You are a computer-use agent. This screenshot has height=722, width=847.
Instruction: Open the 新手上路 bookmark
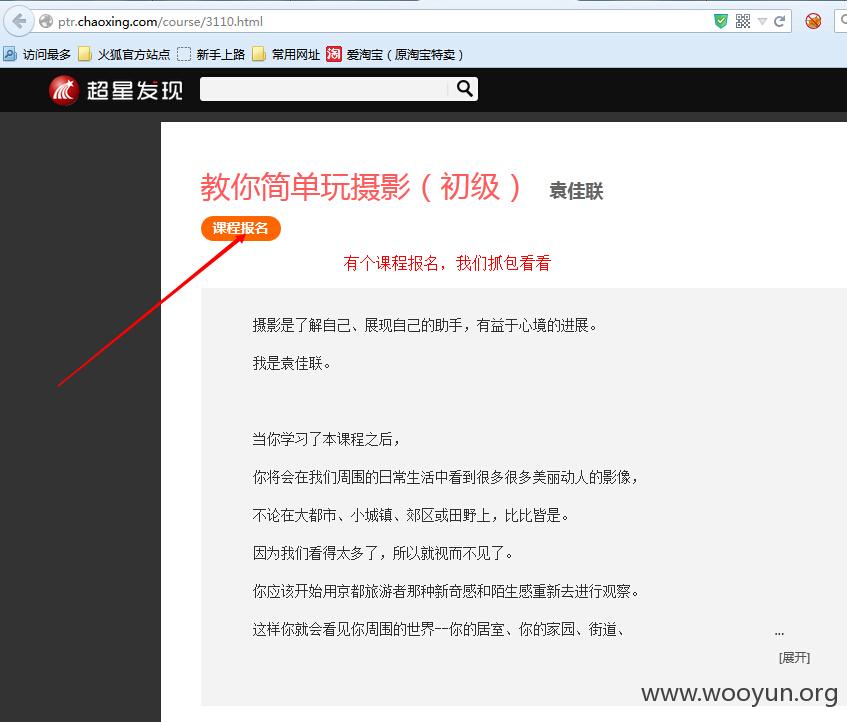(211, 55)
